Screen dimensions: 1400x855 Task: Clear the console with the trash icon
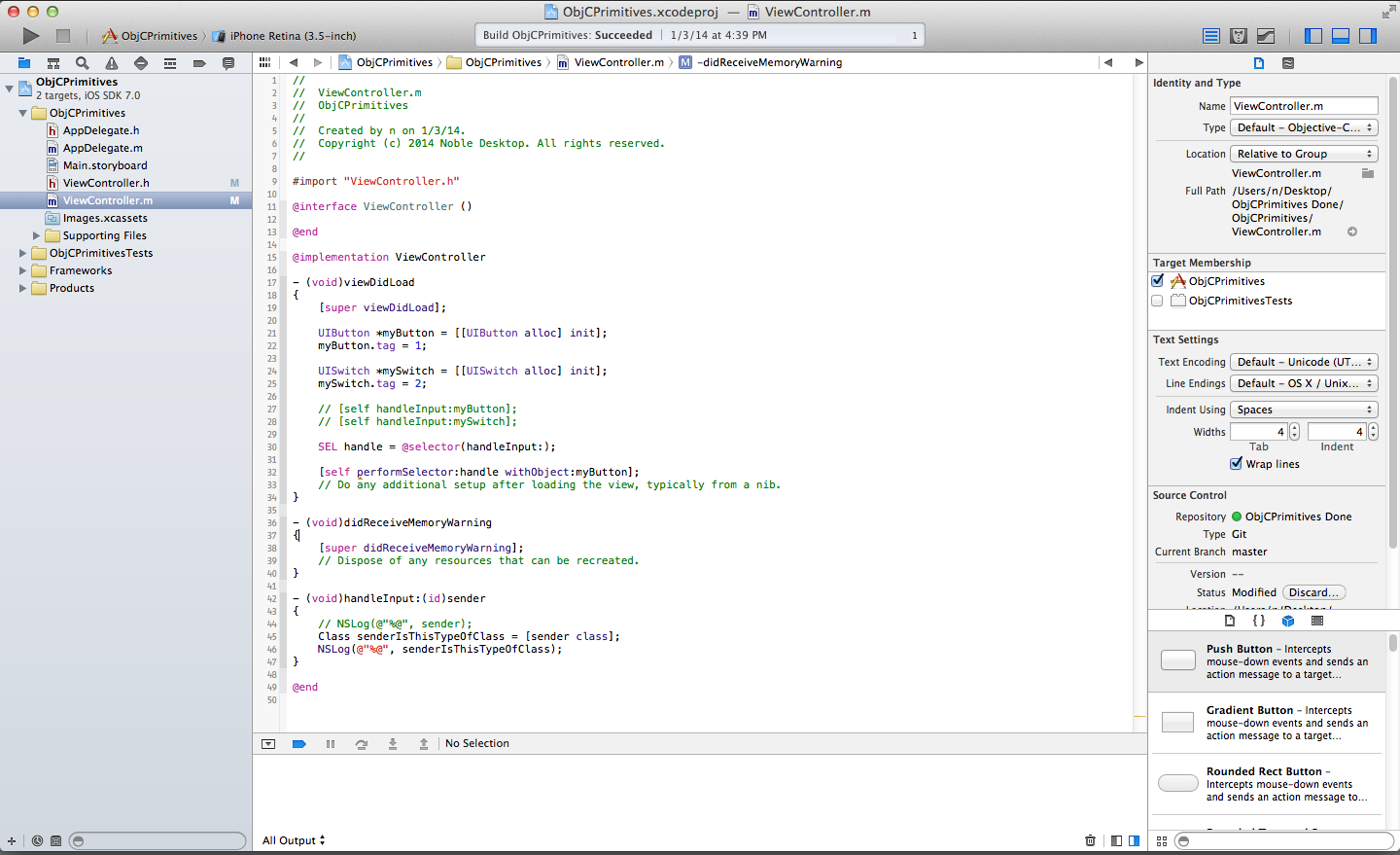[1090, 840]
